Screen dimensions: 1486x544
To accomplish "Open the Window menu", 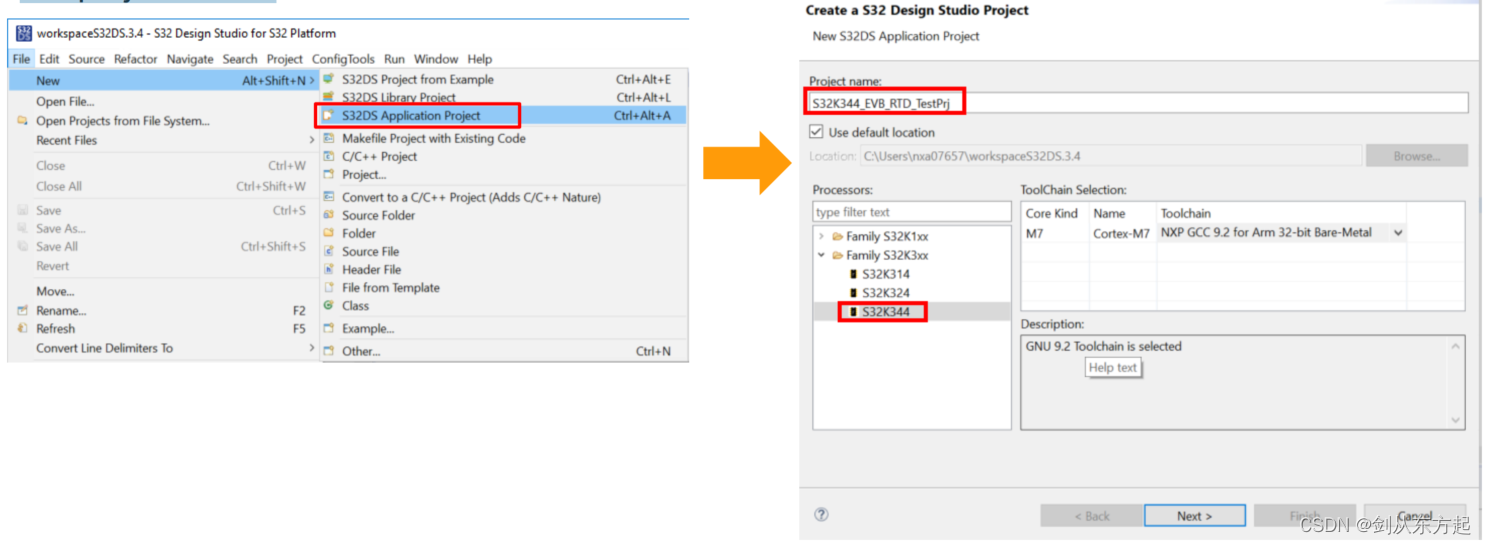I will [436, 59].
